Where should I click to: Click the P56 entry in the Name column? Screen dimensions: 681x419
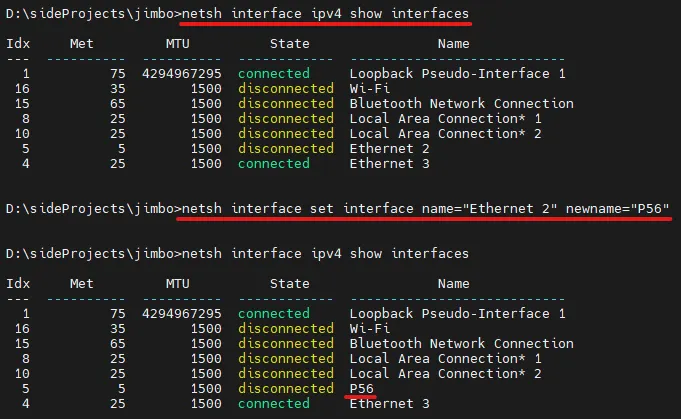pos(361,388)
